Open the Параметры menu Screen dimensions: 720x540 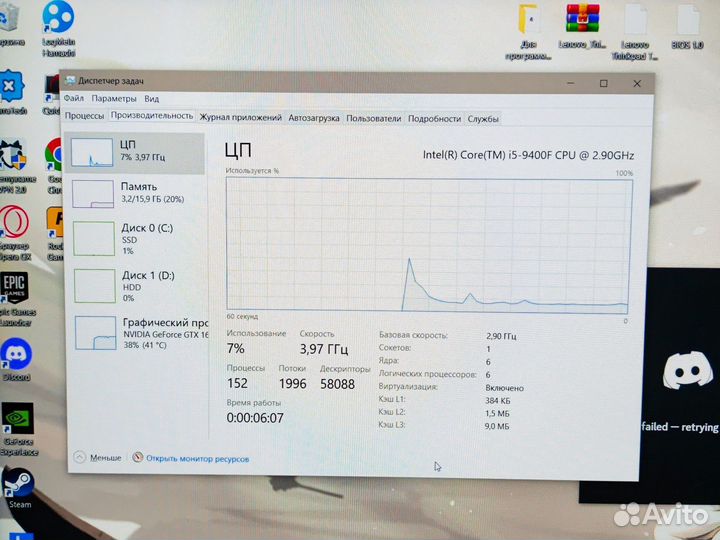(x=114, y=99)
